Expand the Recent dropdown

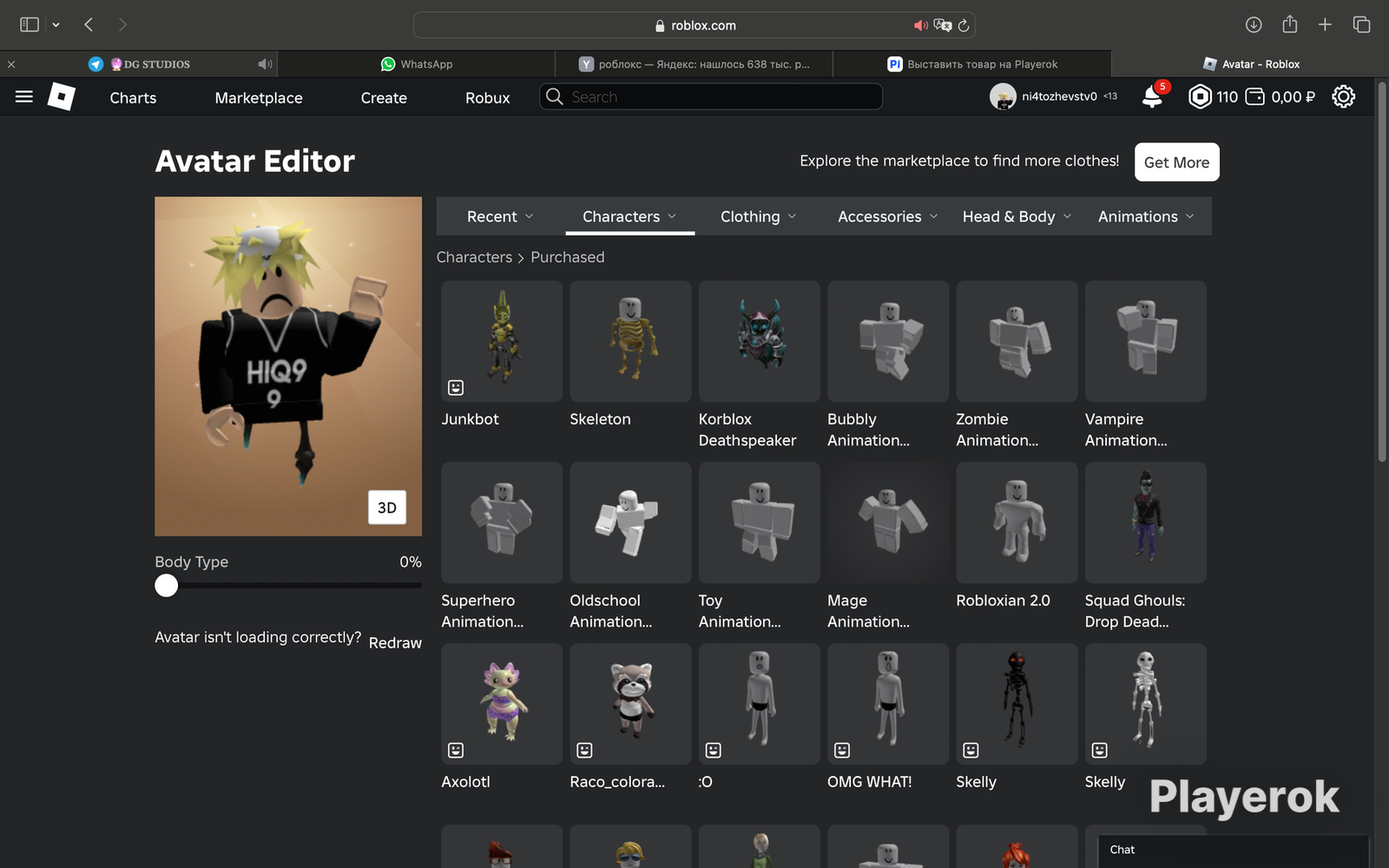coord(500,216)
